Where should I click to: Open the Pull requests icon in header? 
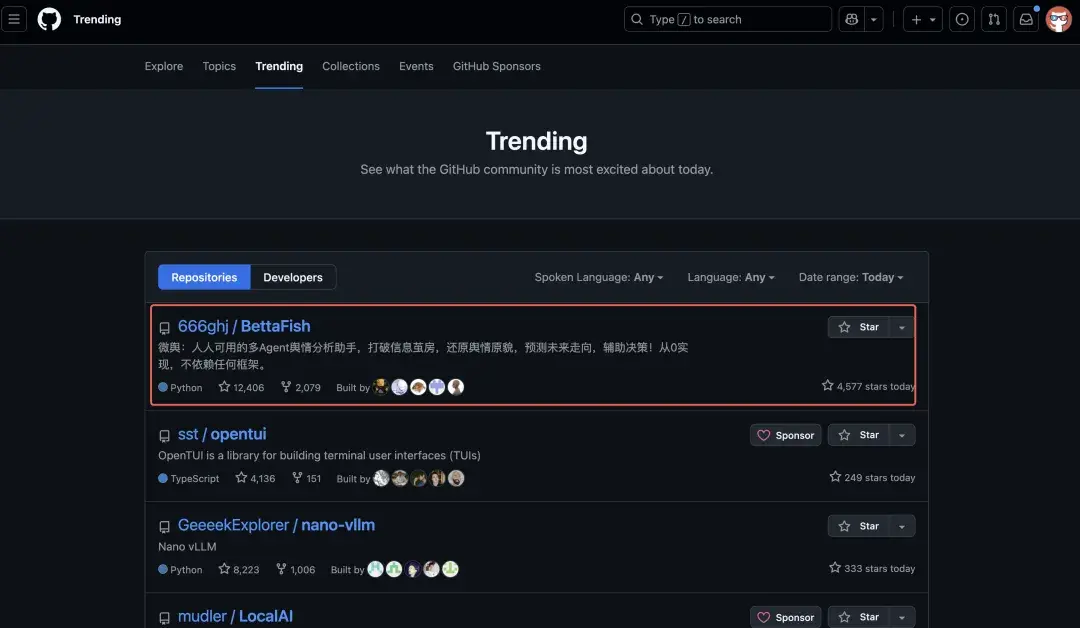tap(994, 19)
